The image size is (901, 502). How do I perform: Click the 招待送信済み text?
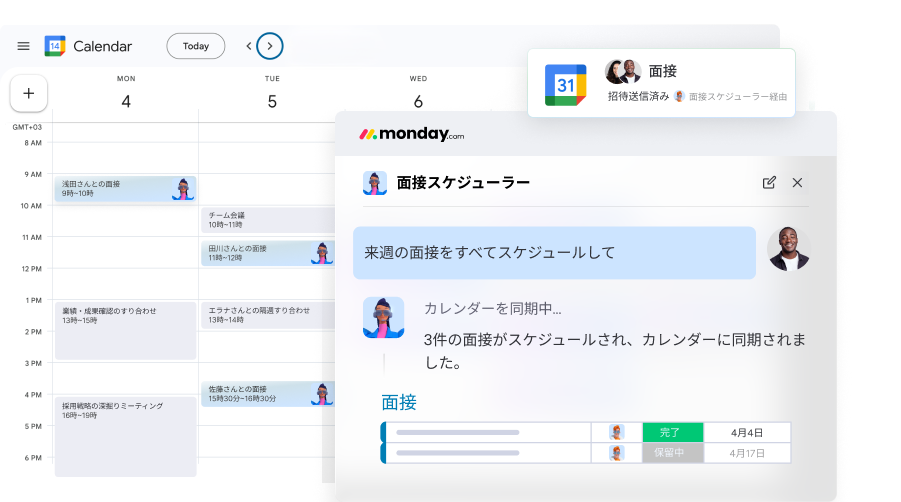coord(638,96)
